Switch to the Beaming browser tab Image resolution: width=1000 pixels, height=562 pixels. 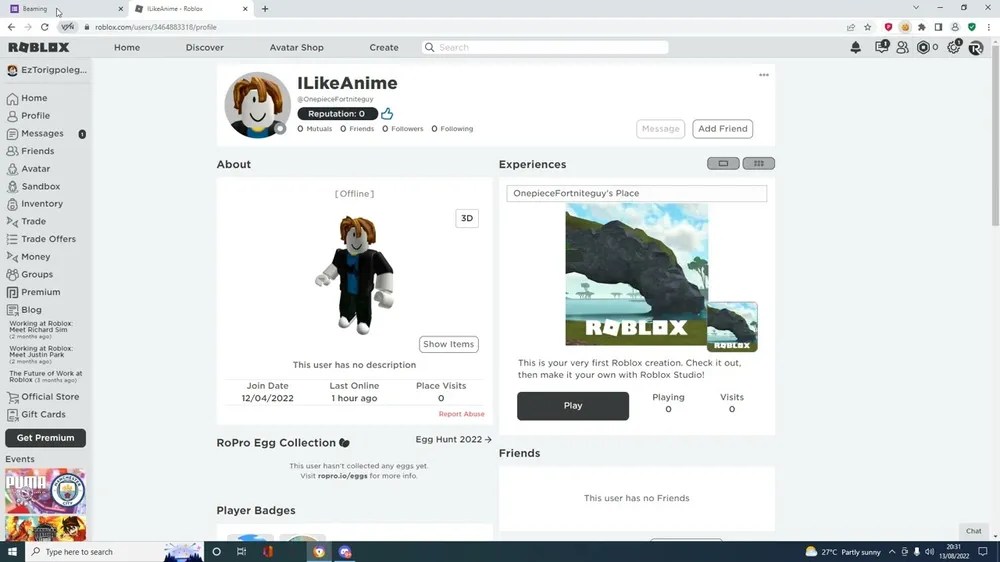coord(64,9)
